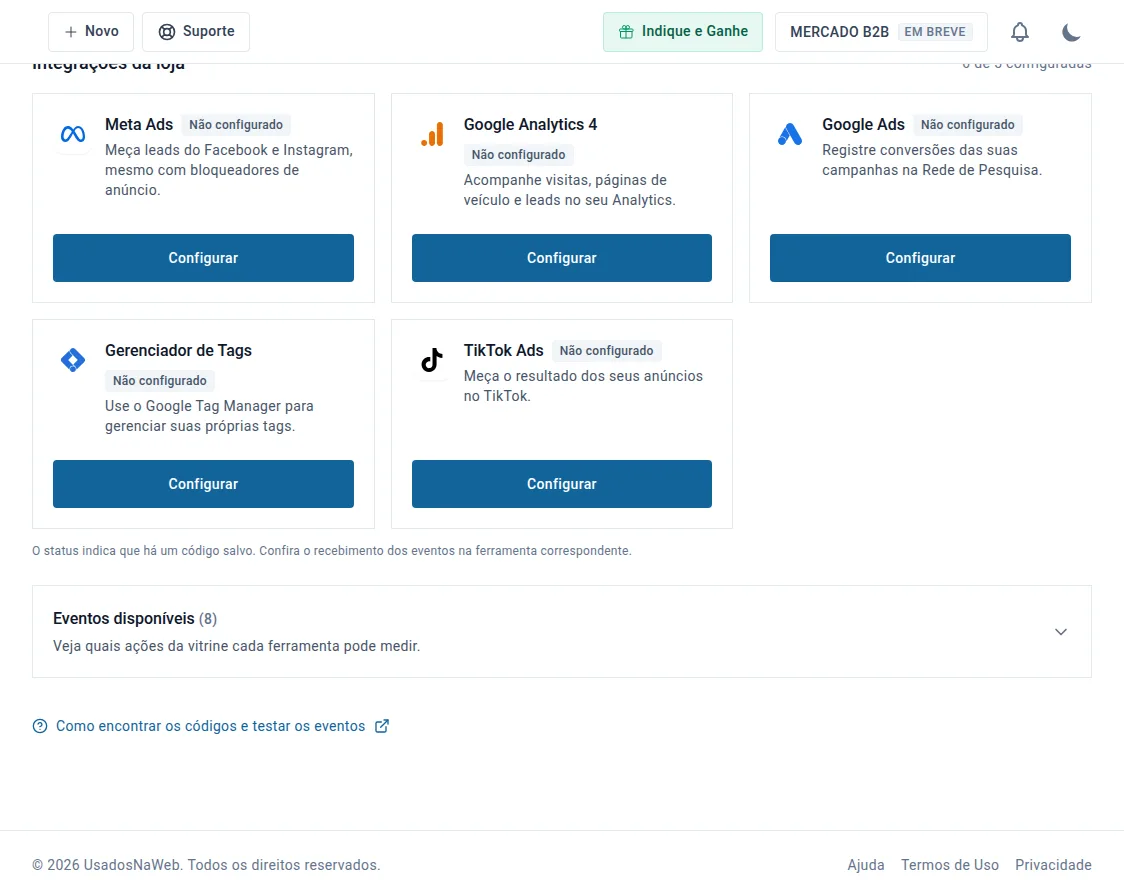Open link about finding codes and testing events

point(210,726)
